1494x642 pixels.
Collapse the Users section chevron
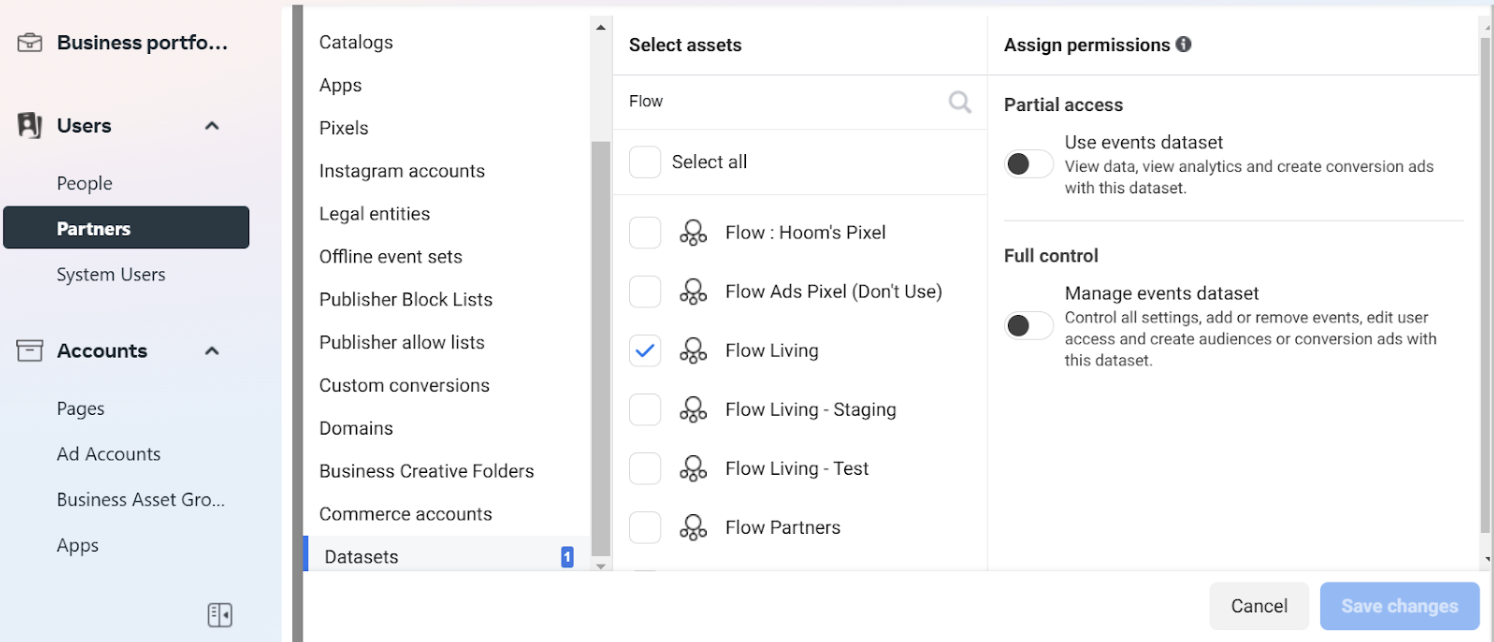[x=212, y=126]
